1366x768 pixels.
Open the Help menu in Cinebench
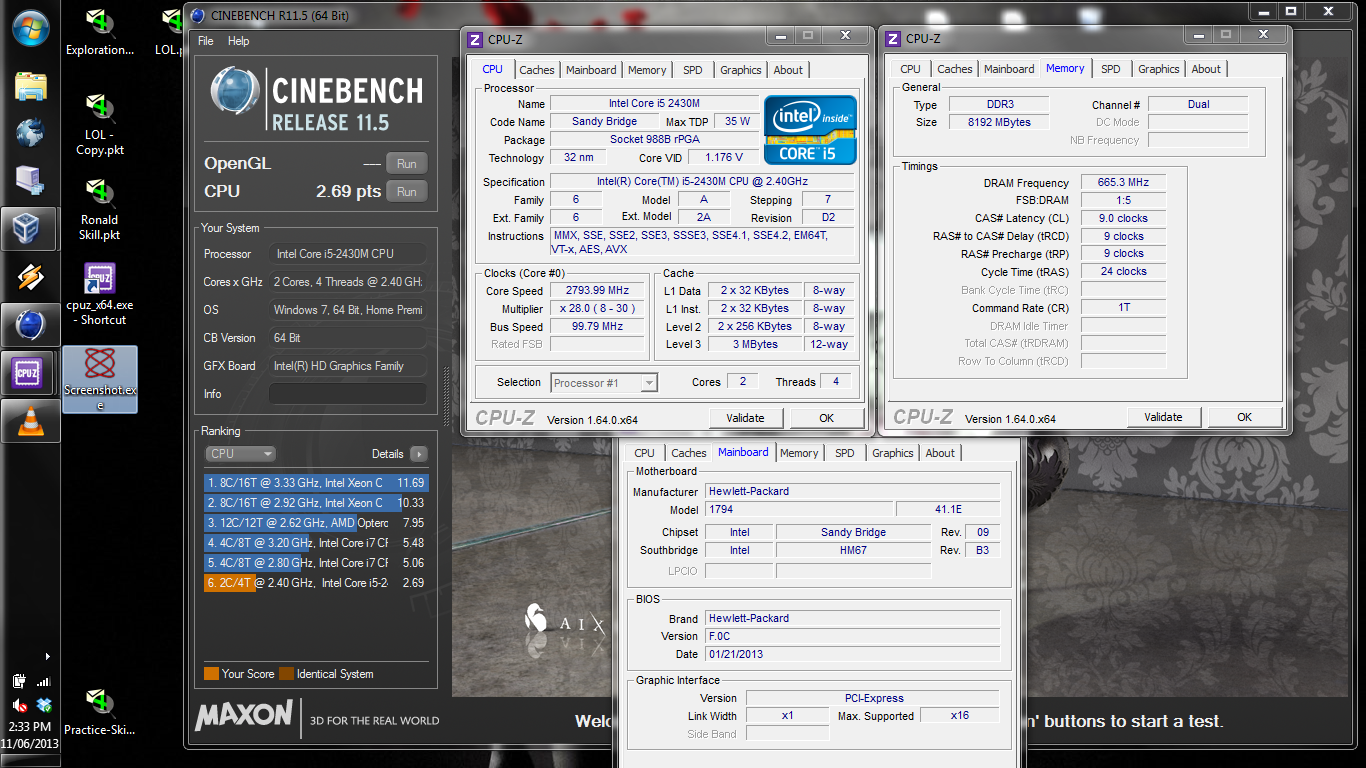238,41
